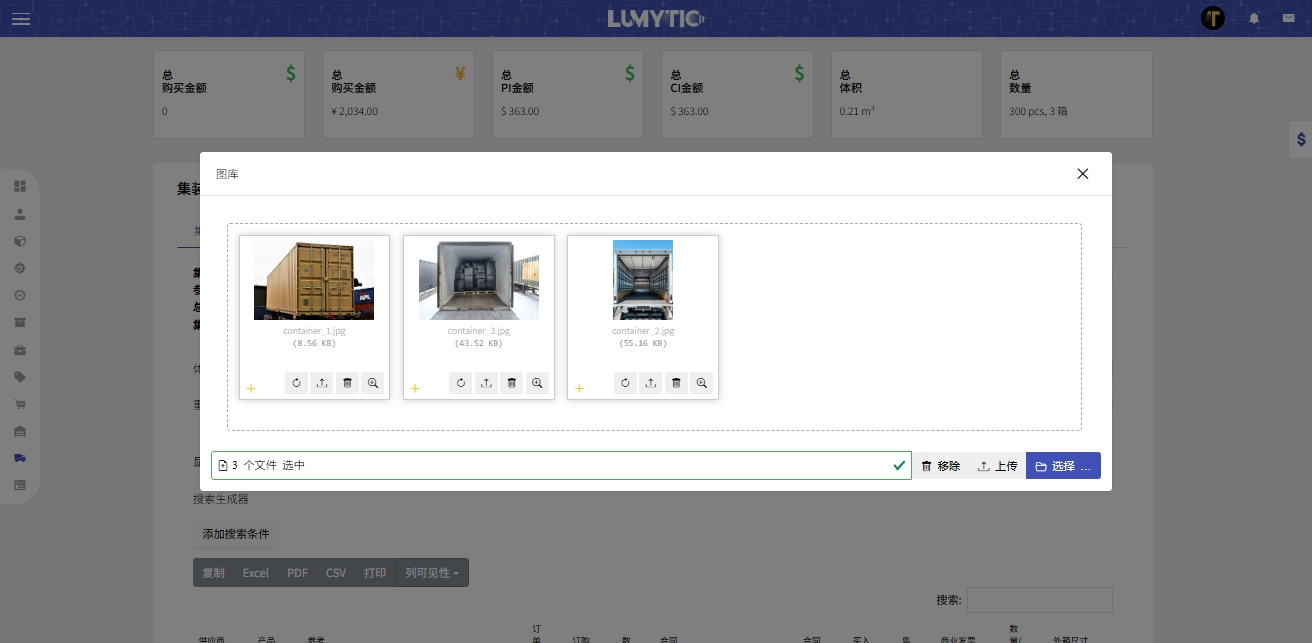Image resolution: width=1312 pixels, height=643 pixels.
Task: Open the dashboard icon in sidebar
Action: 20,186
